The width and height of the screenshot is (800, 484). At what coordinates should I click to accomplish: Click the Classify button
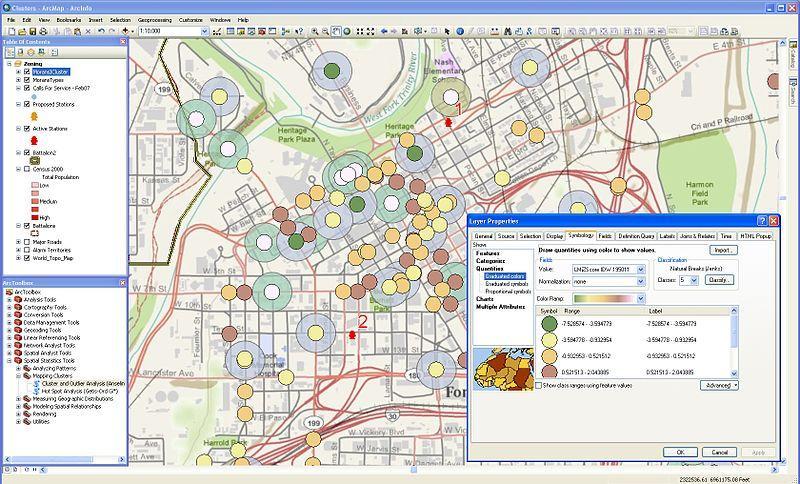click(x=719, y=280)
